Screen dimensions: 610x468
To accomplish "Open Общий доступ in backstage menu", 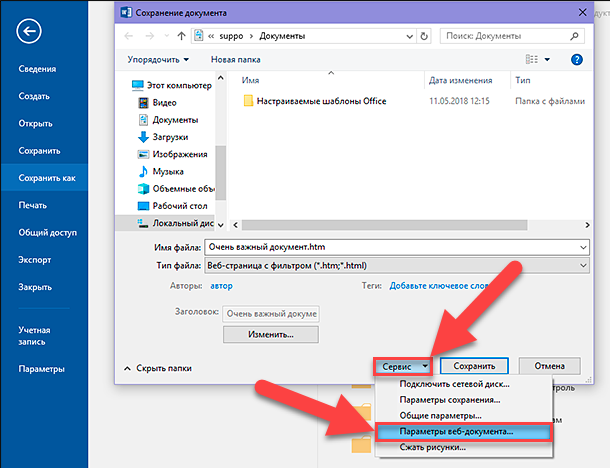I will (47, 232).
